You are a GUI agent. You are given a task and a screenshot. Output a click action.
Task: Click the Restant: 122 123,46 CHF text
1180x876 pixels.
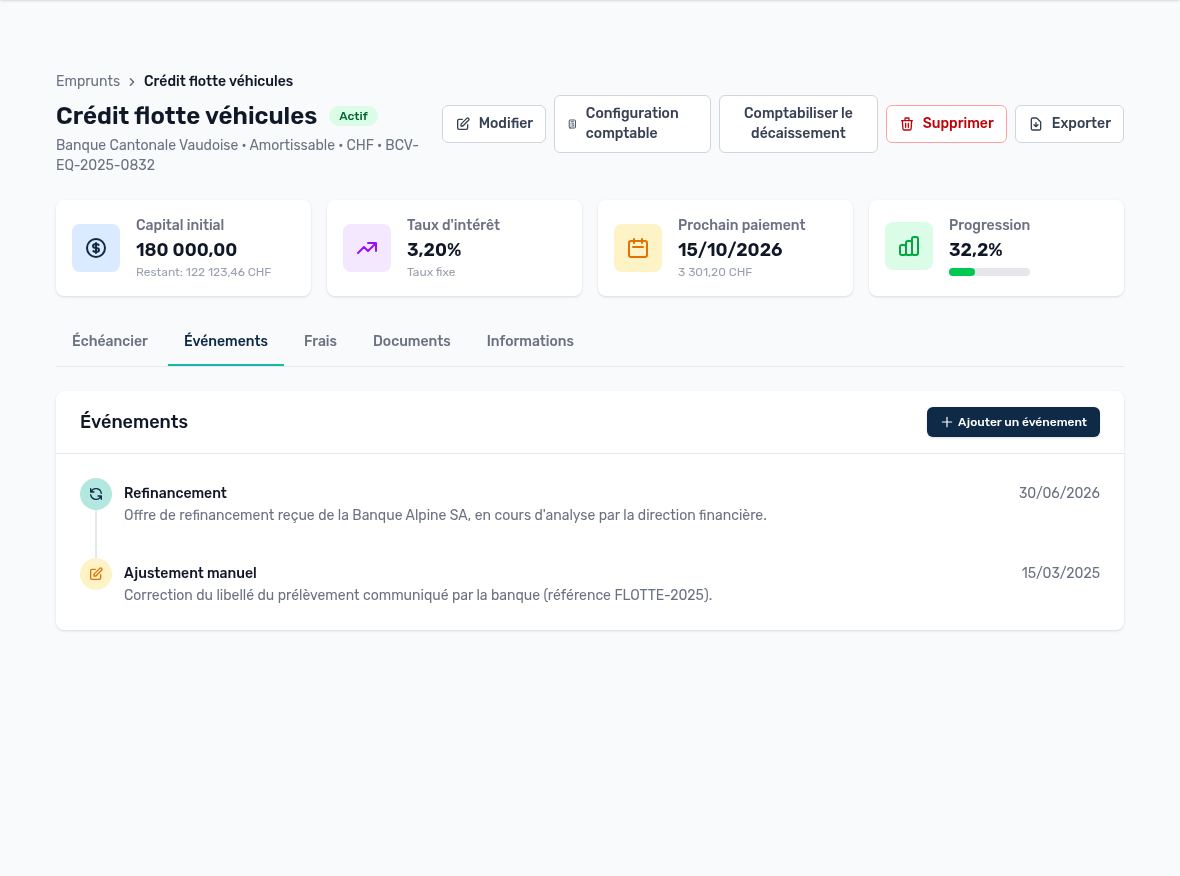click(x=203, y=272)
